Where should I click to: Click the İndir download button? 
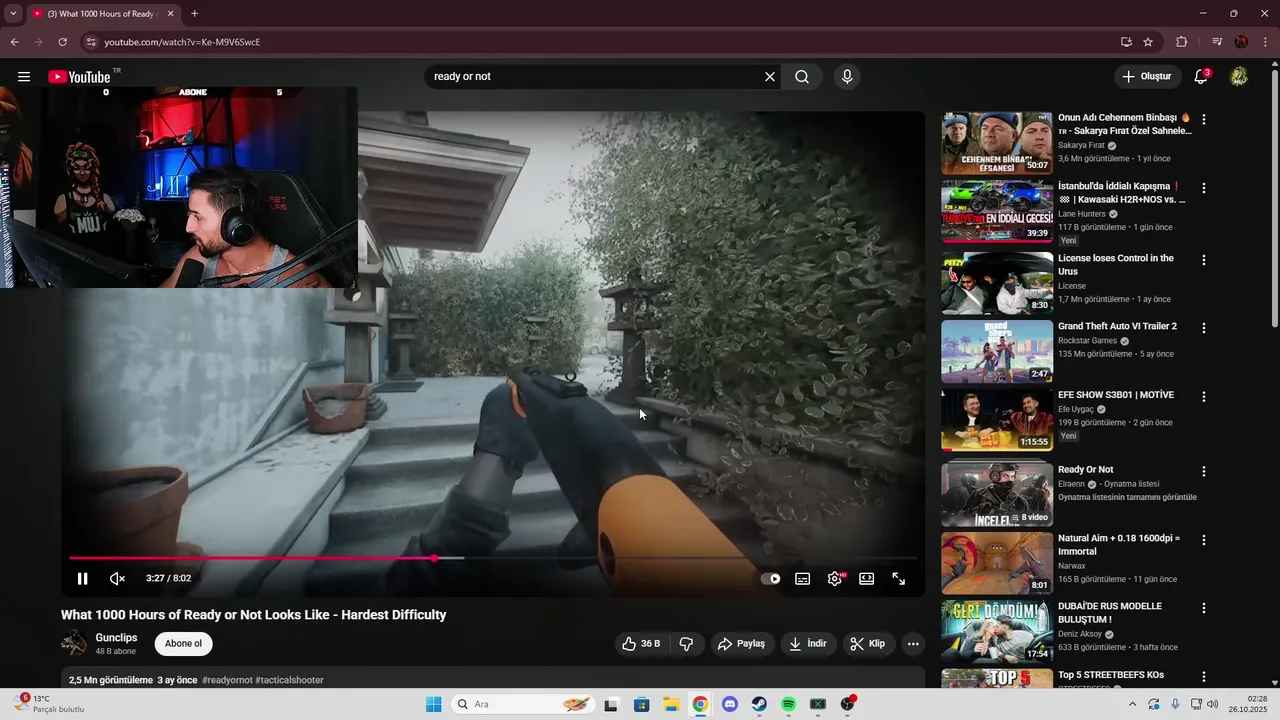click(809, 644)
